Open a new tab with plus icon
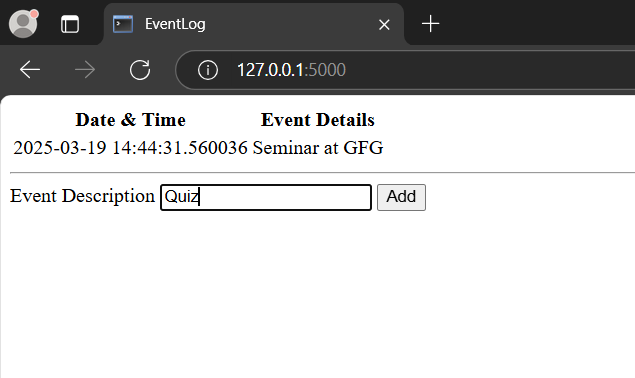 [430, 24]
